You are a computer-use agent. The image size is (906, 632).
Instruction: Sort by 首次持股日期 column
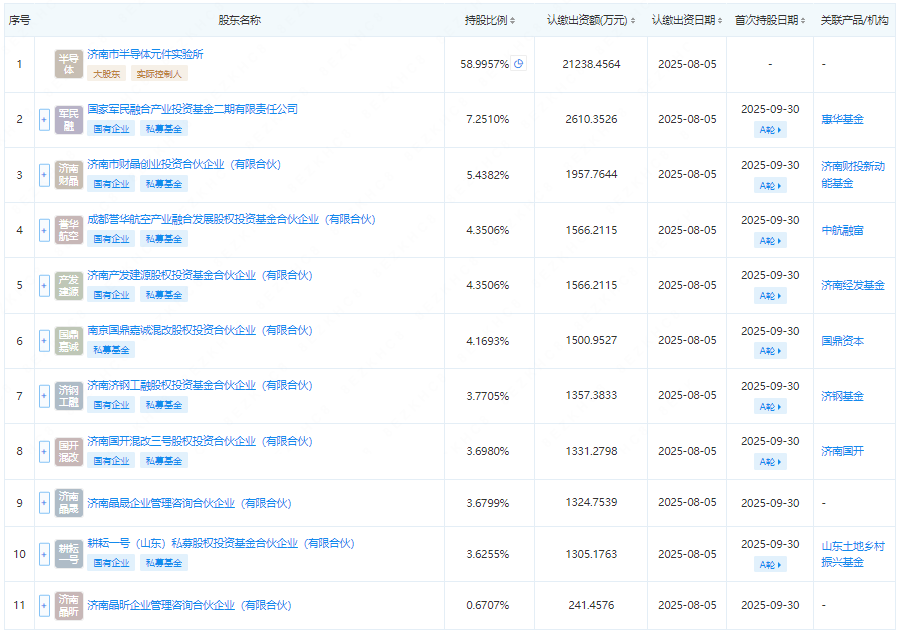point(772,20)
